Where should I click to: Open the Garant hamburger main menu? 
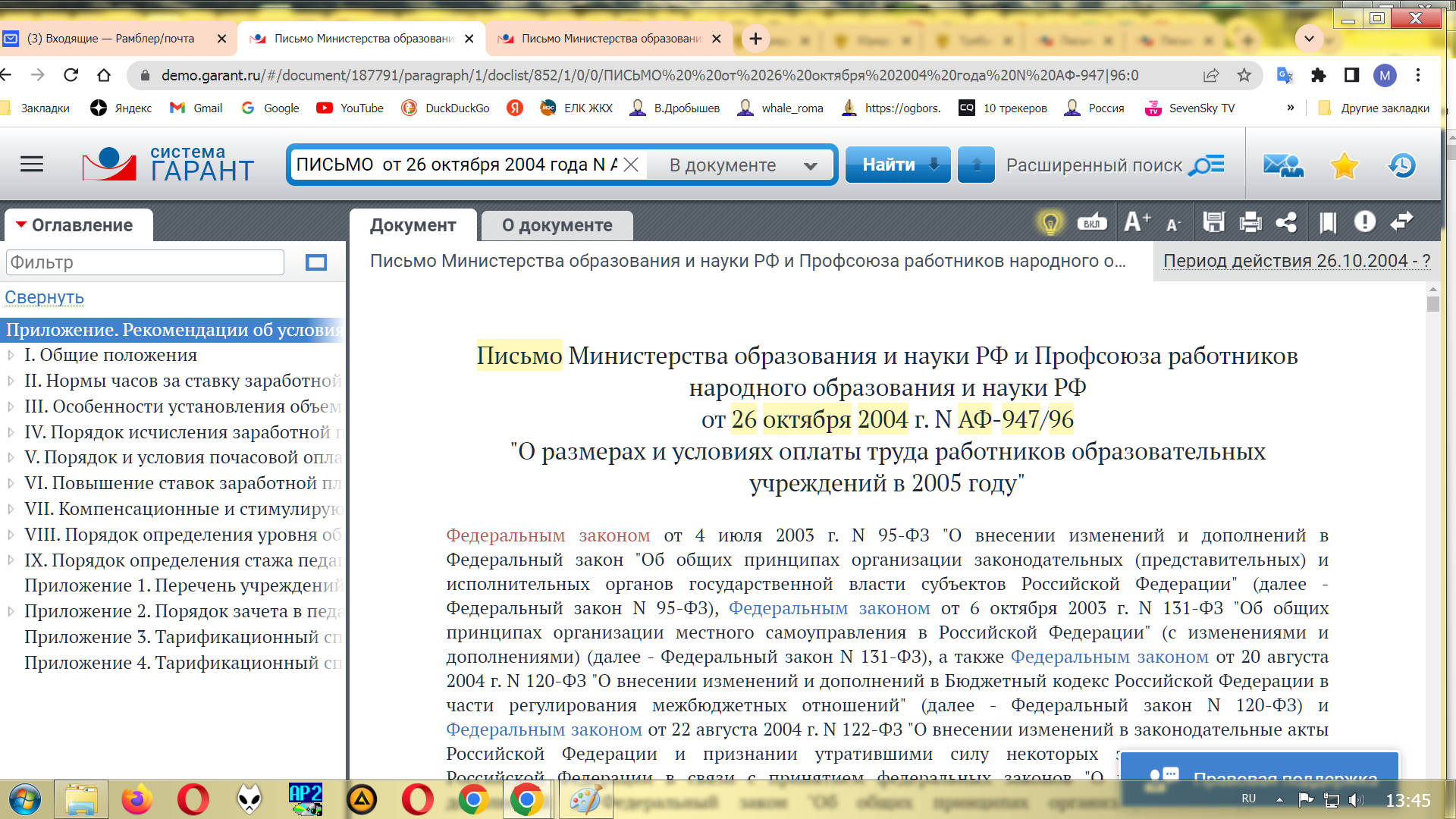click(32, 164)
